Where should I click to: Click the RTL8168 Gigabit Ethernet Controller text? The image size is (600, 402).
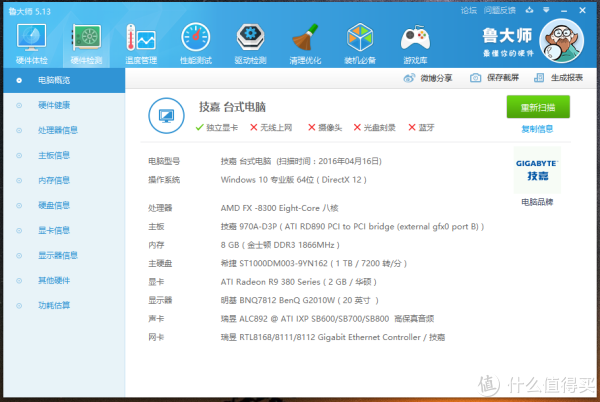[x=333, y=337]
